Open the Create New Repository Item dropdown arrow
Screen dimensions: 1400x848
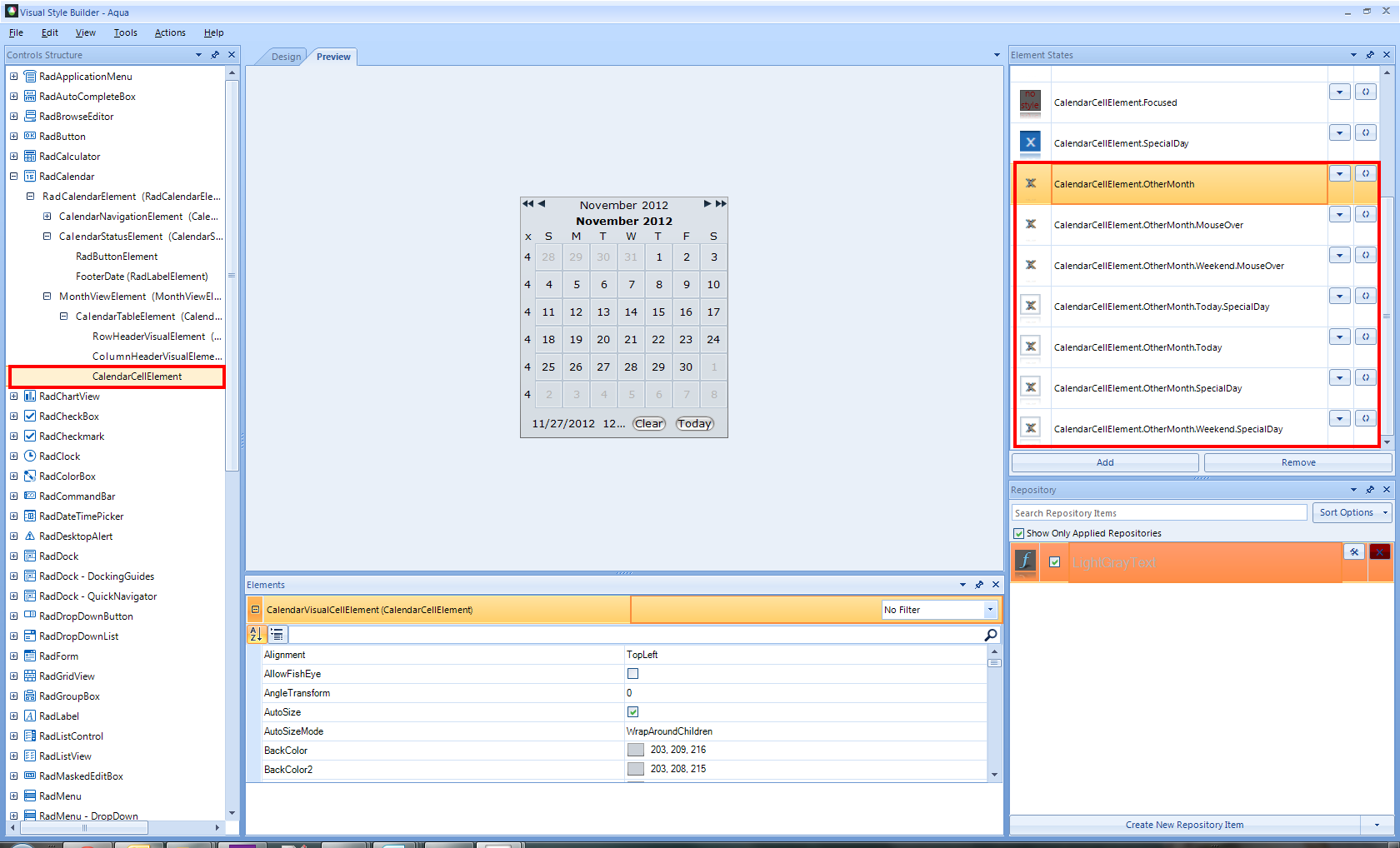point(1376,825)
